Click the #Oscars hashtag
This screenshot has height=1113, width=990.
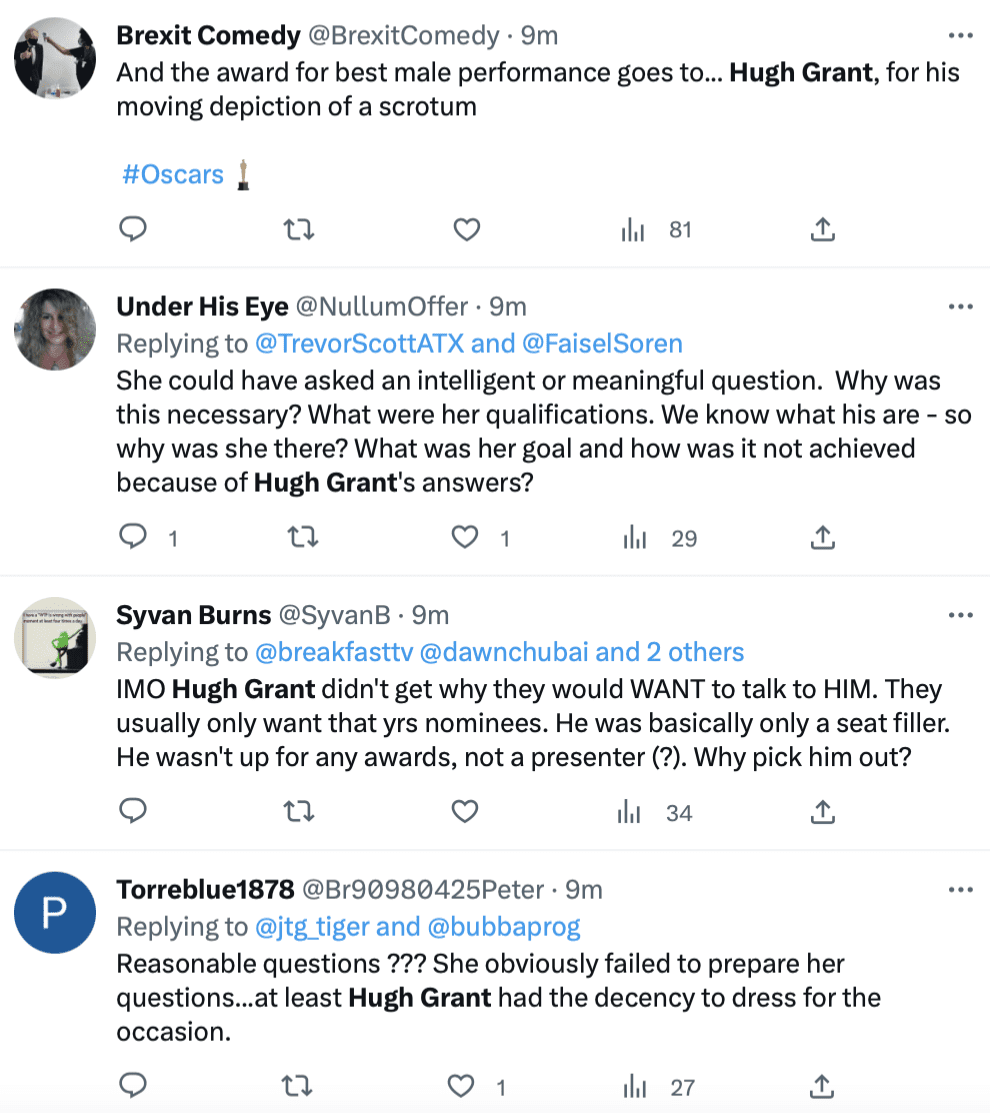point(173,175)
